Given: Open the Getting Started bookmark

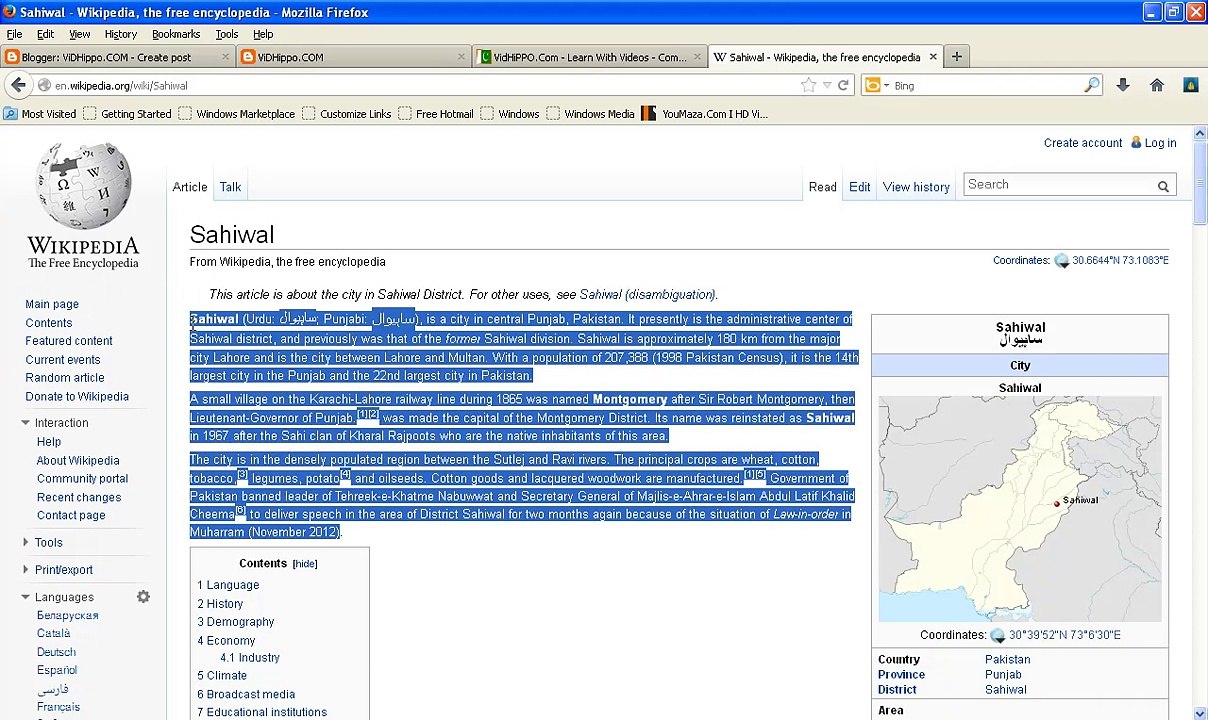Looking at the screenshot, I should [x=127, y=114].
